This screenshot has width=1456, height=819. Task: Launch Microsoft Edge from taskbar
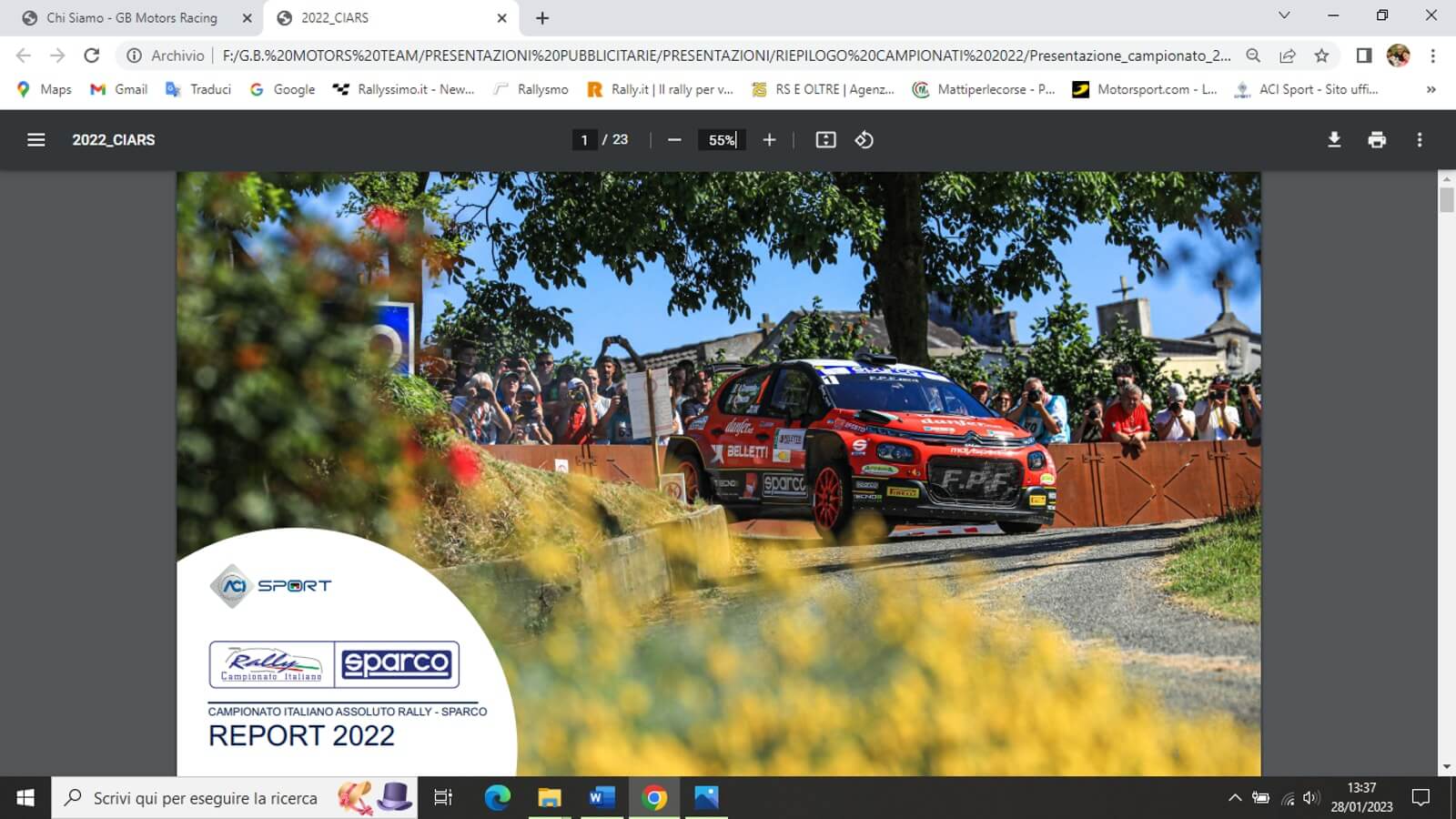coord(497,798)
